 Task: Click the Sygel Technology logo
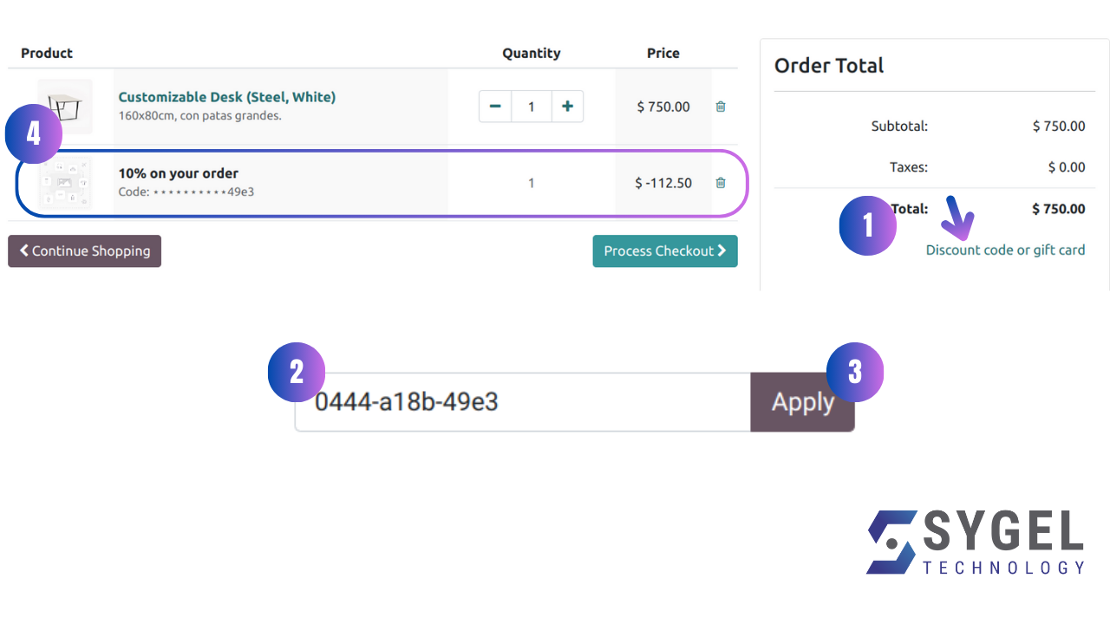pyautogui.click(x=975, y=543)
